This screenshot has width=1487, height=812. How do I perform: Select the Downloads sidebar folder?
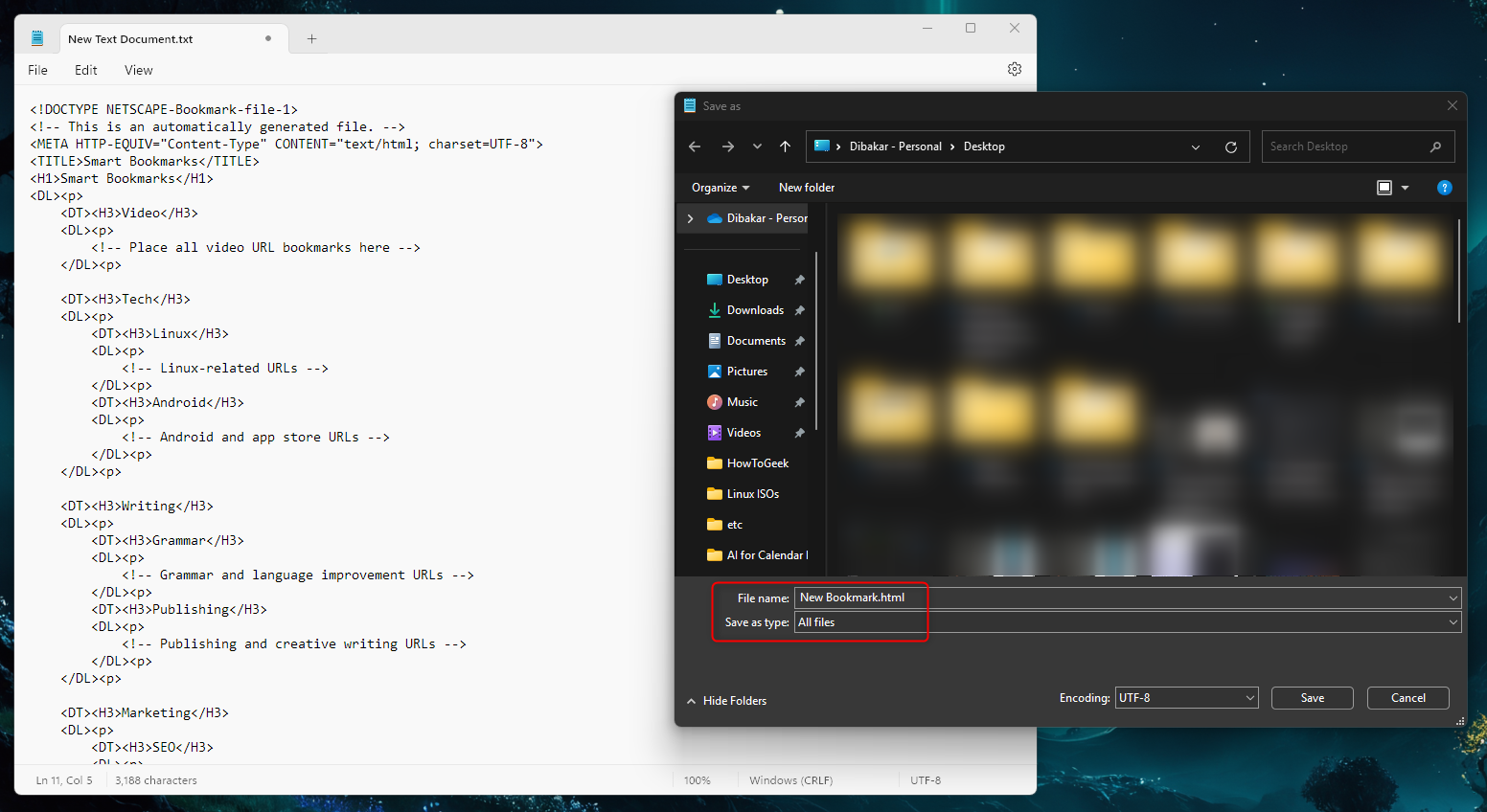point(756,309)
